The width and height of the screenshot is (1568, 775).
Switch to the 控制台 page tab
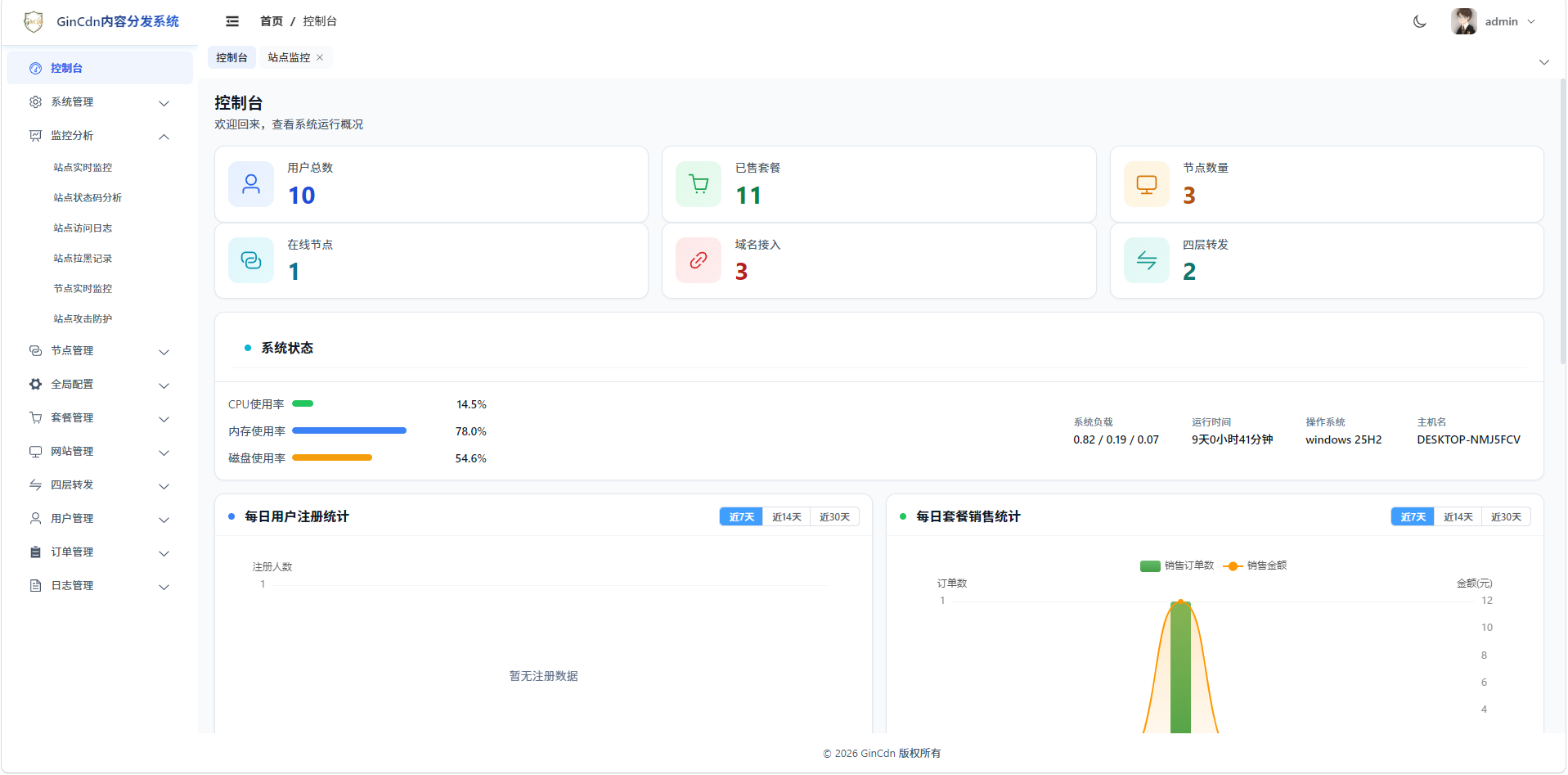click(x=231, y=57)
